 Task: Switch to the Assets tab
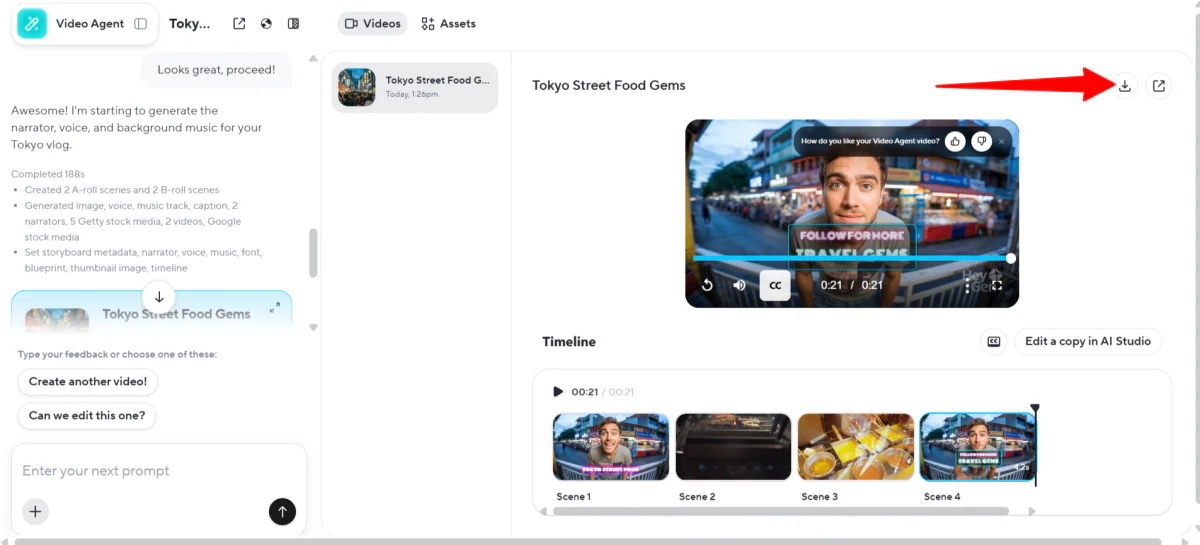449,23
